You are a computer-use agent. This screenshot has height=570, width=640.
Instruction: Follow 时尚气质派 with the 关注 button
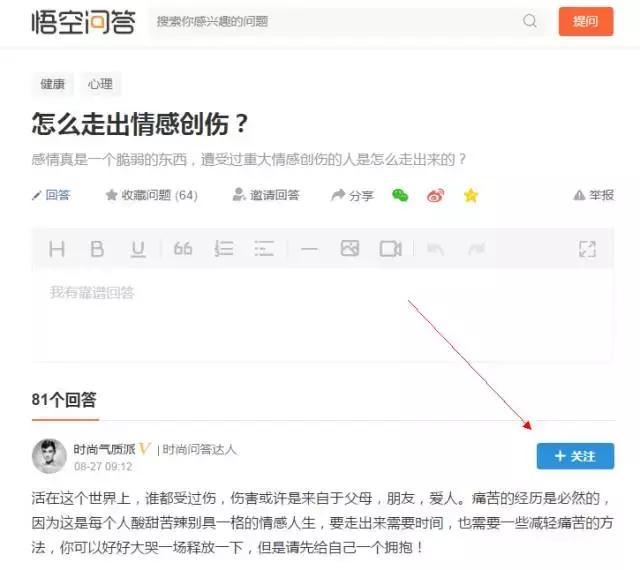coord(575,456)
